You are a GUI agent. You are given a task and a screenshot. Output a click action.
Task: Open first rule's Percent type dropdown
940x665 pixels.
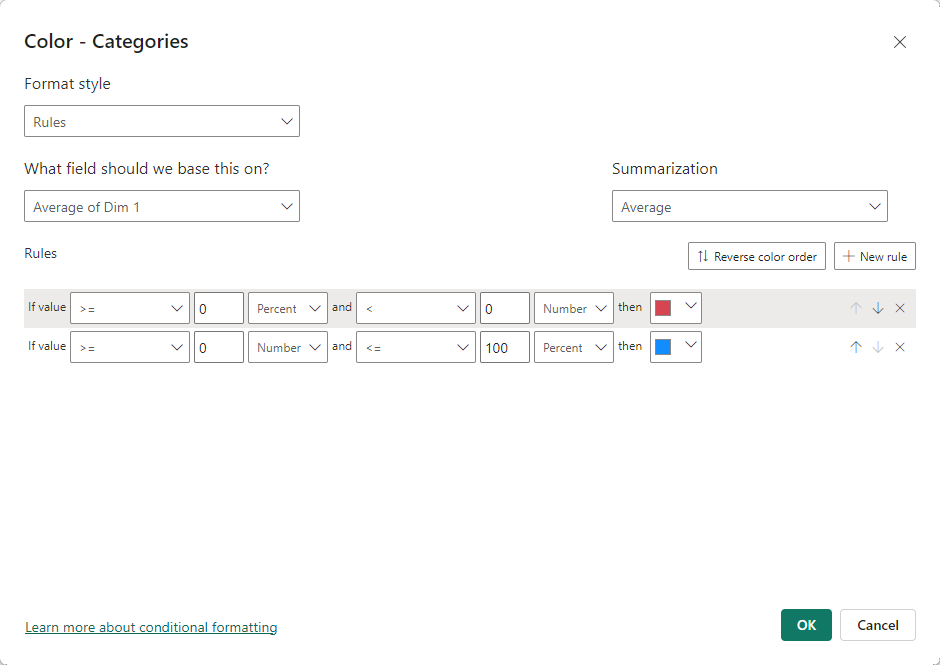pos(288,308)
